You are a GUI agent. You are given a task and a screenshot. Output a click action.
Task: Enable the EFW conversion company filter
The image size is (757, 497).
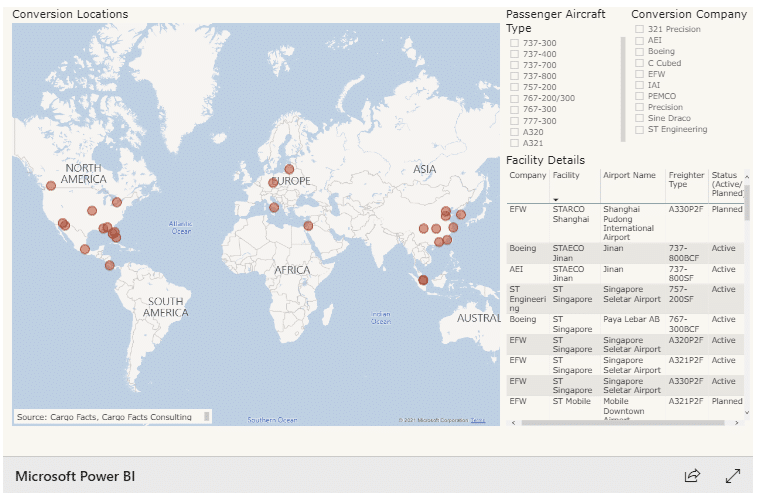[639, 74]
